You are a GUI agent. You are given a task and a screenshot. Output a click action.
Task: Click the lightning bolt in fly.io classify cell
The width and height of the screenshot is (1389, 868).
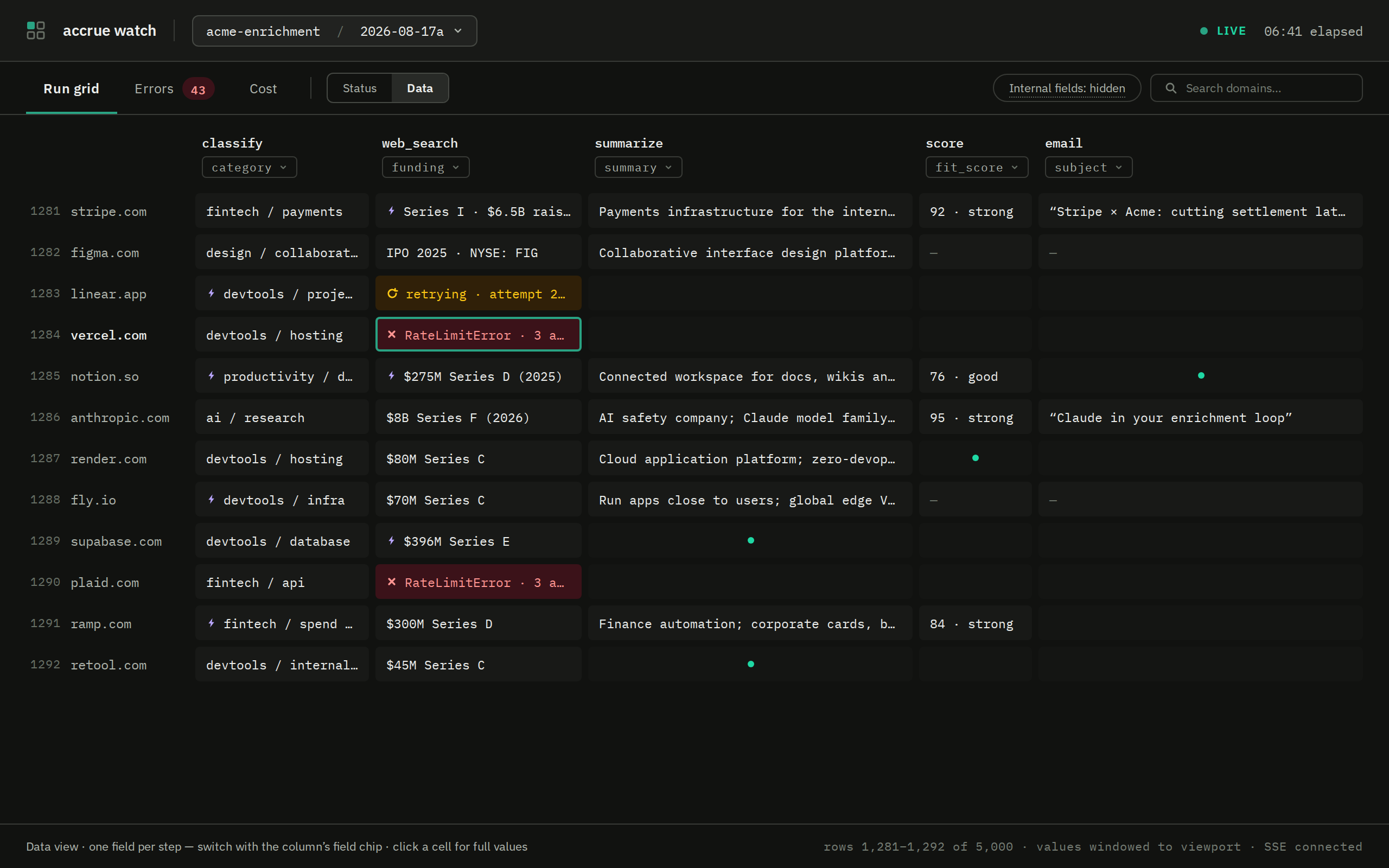211,500
